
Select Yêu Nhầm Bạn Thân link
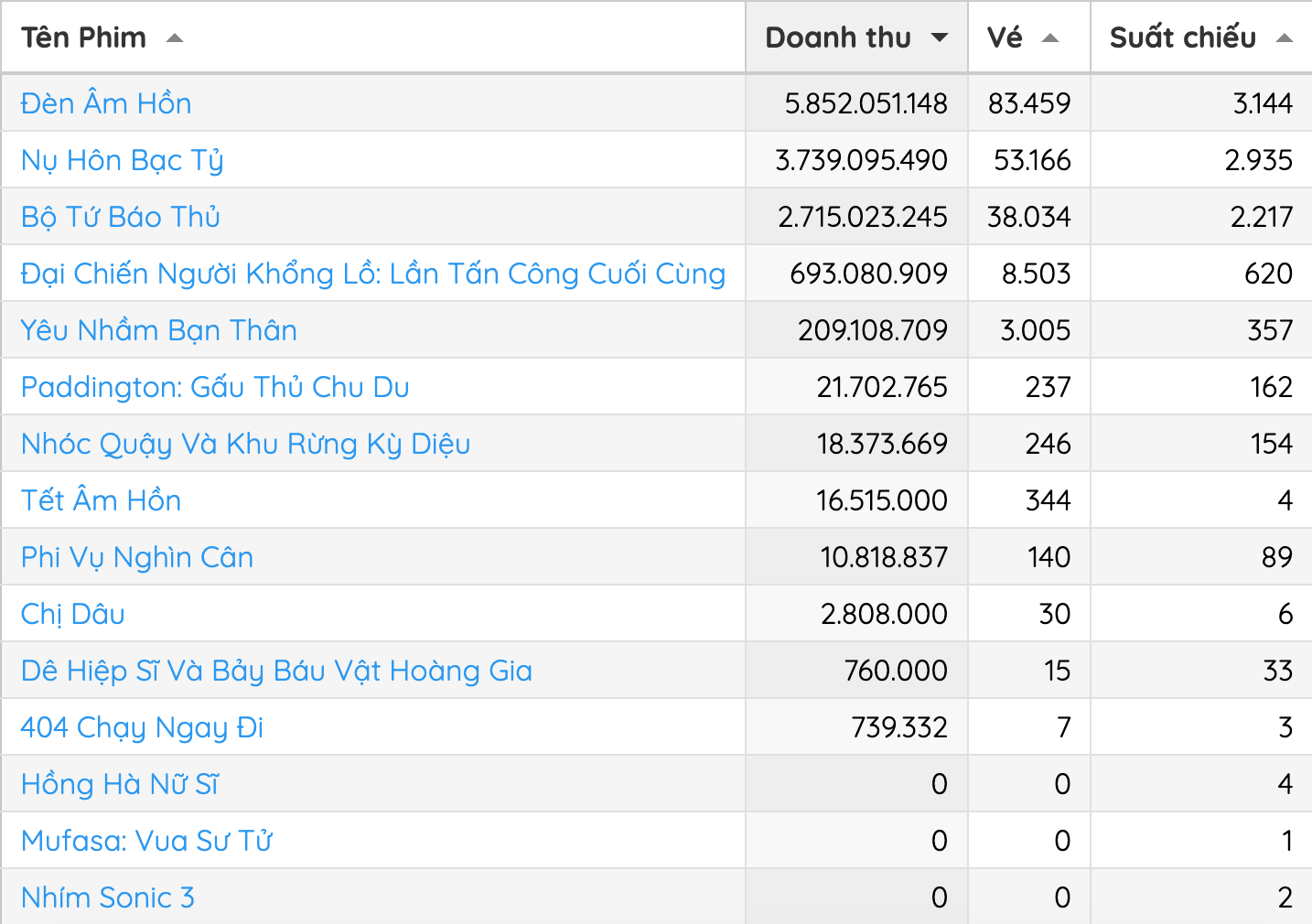pos(159,330)
